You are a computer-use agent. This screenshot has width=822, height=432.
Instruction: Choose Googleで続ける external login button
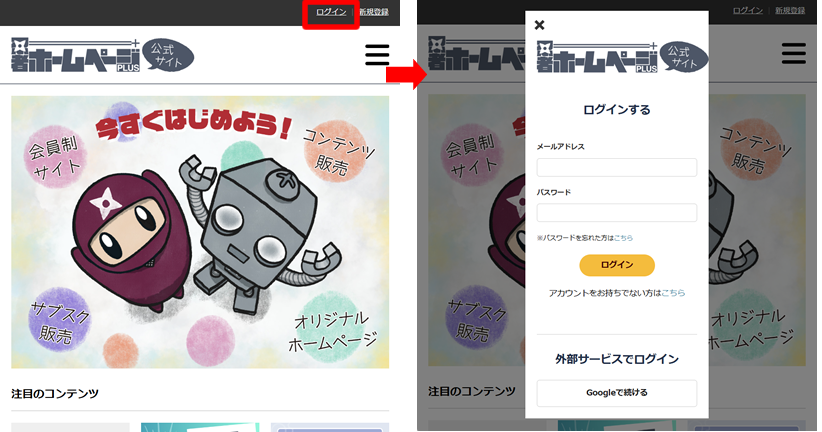click(x=616, y=393)
